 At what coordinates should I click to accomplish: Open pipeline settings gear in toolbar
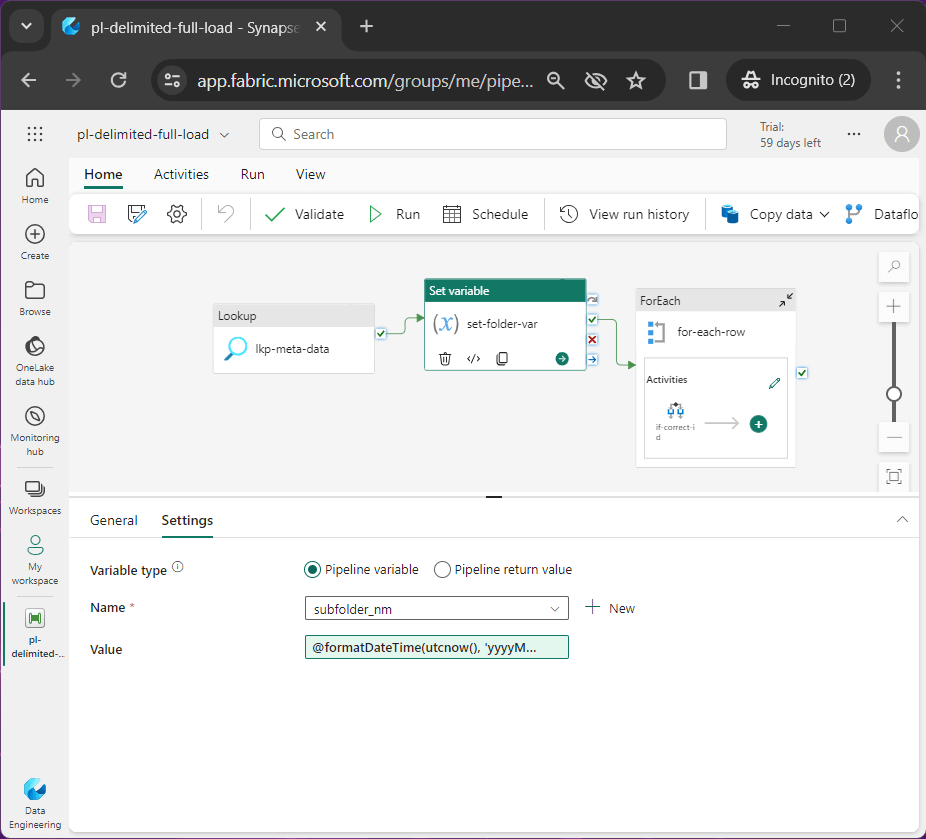pos(177,214)
